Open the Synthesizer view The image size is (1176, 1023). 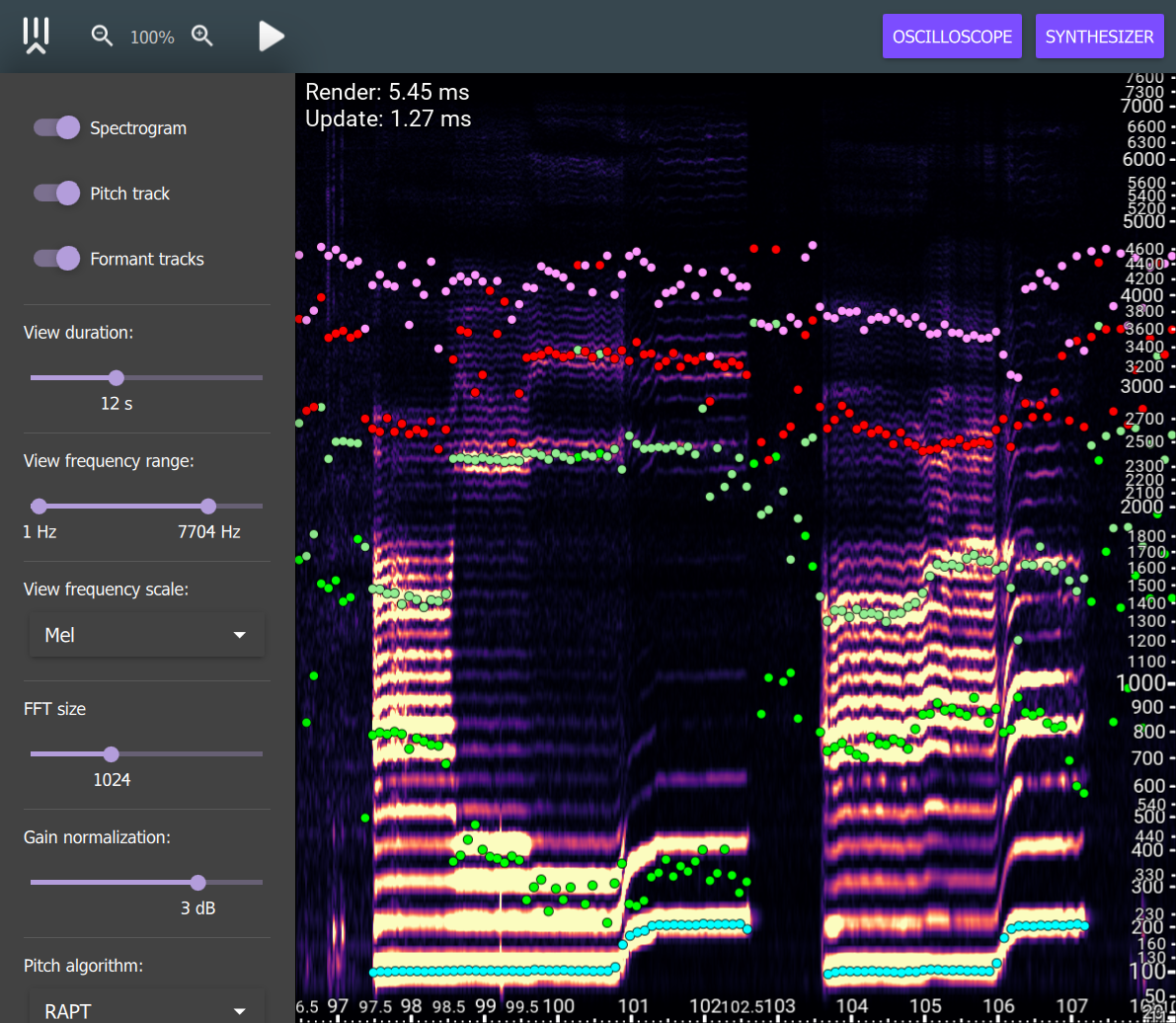(1099, 37)
